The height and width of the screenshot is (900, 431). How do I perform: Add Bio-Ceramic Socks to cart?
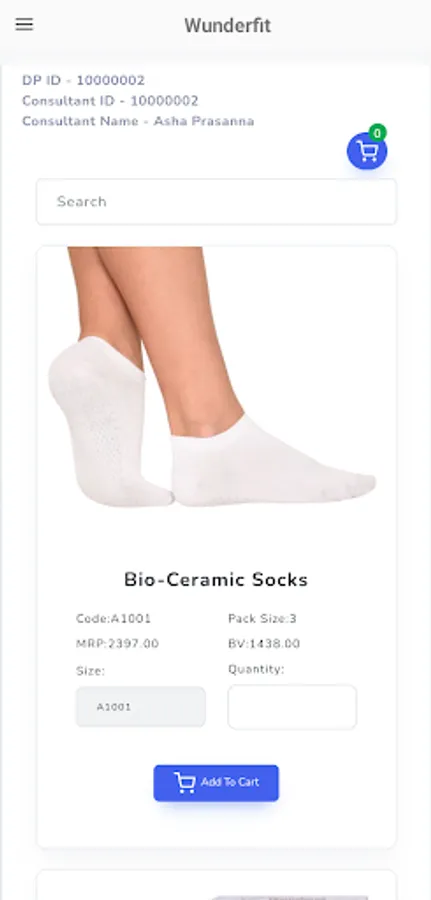click(216, 783)
